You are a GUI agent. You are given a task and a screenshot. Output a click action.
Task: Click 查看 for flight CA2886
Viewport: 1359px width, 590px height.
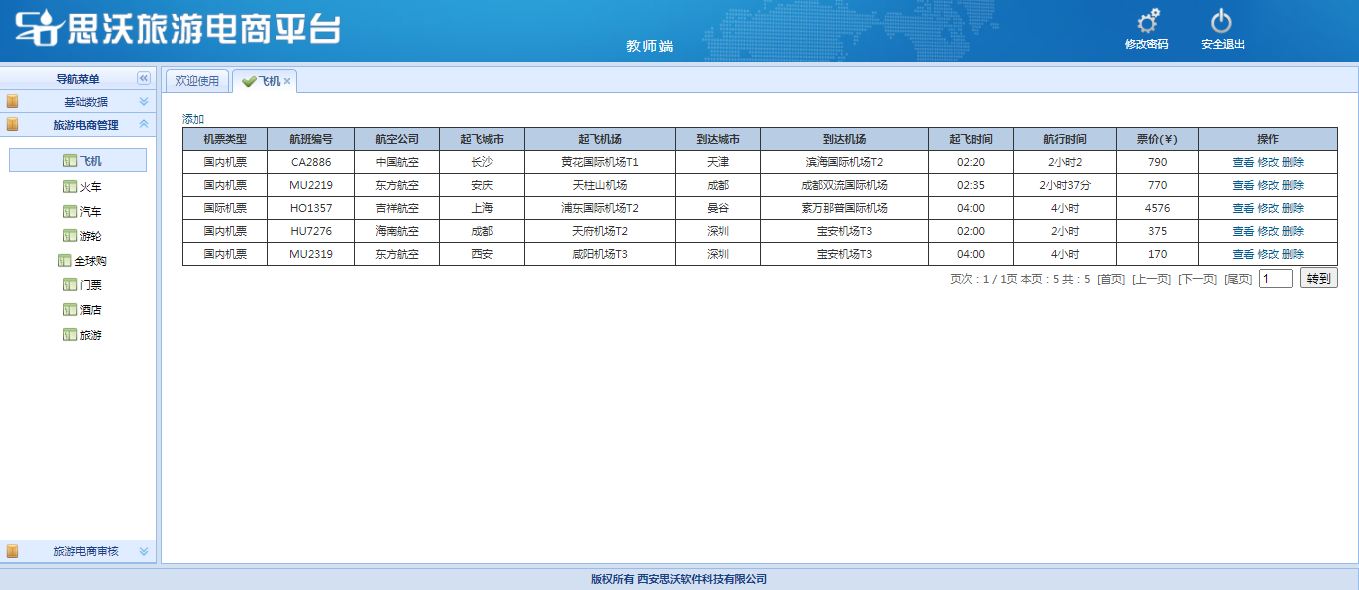1242,162
